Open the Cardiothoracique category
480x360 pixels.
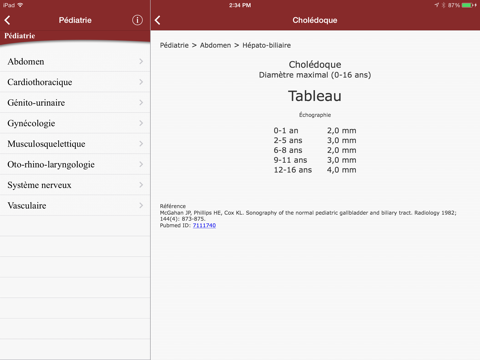click(x=75, y=82)
